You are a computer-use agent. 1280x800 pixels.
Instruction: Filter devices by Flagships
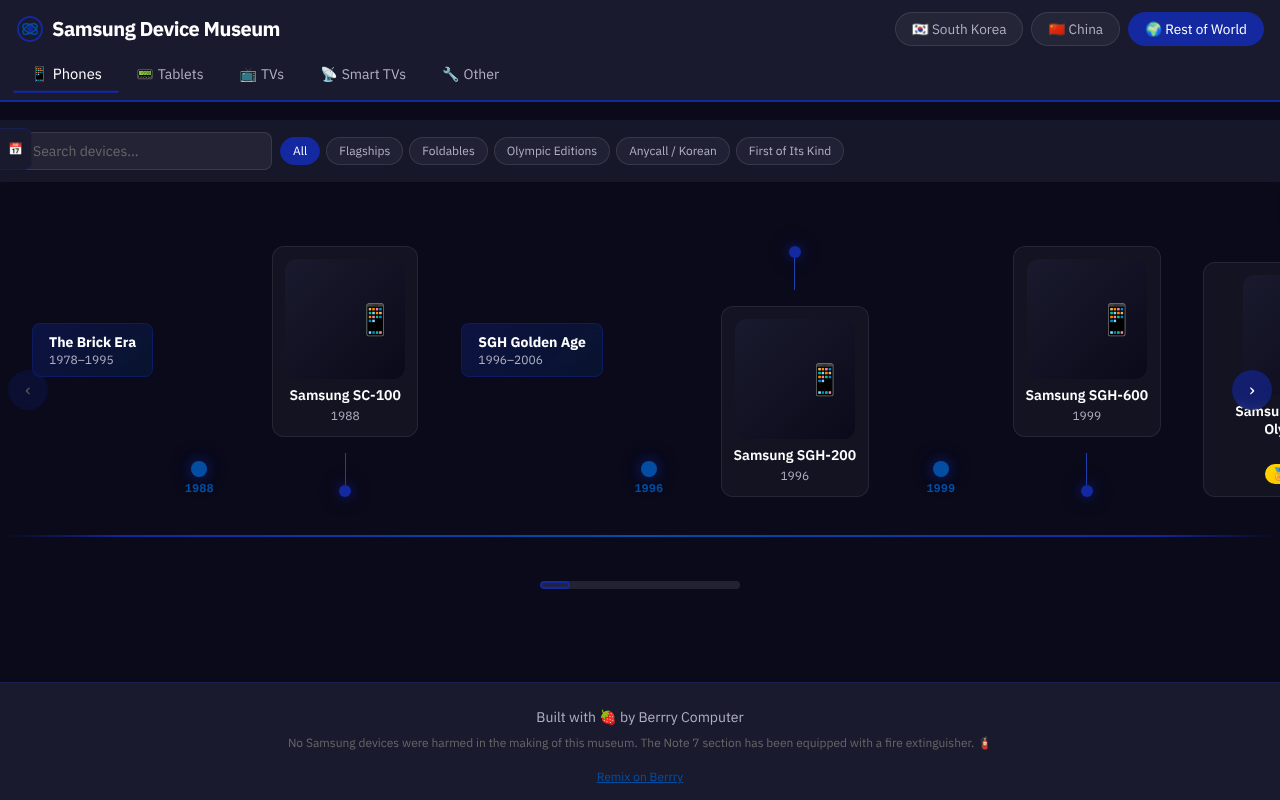pyautogui.click(x=364, y=151)
